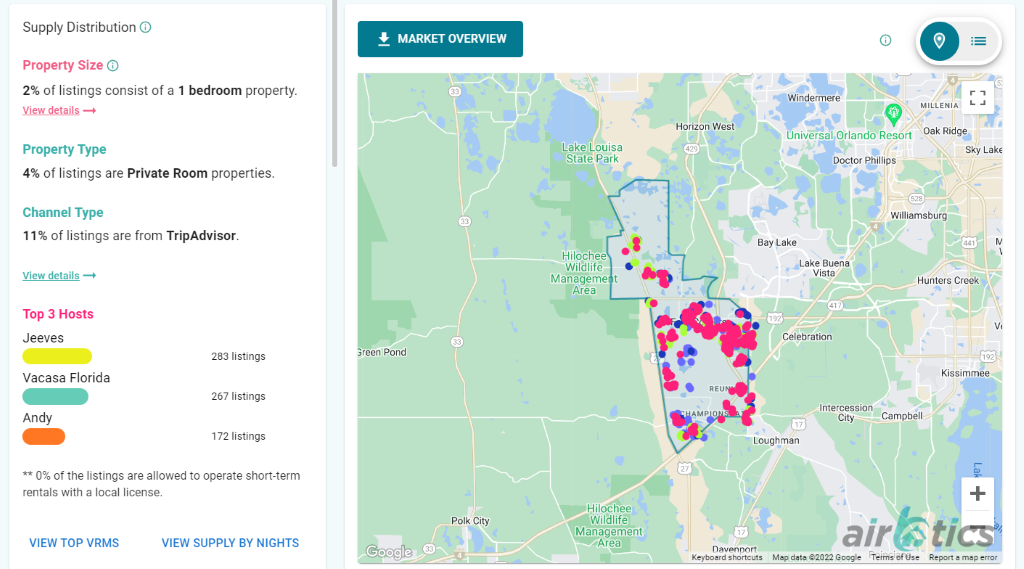Click the 283 listings count
The image size is (1024, 569).
point(238,357)
